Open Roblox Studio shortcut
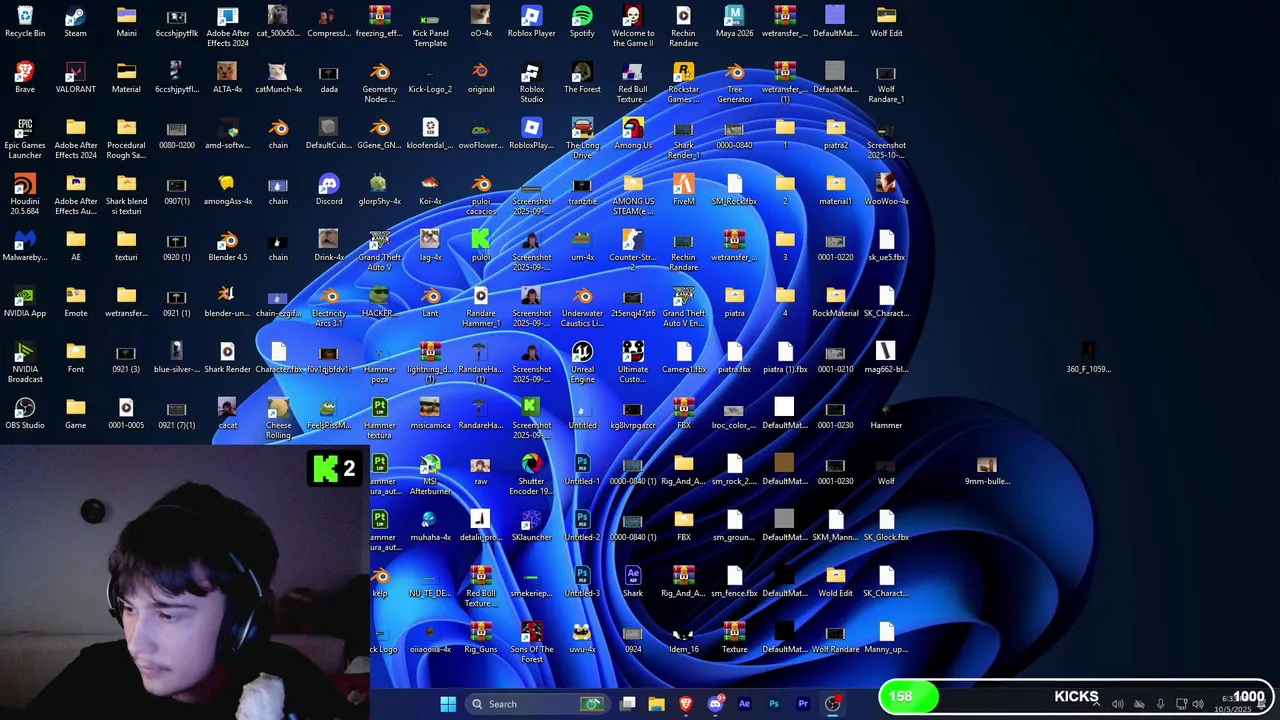Screen dimensions: 1280x720 coord(532,83)
